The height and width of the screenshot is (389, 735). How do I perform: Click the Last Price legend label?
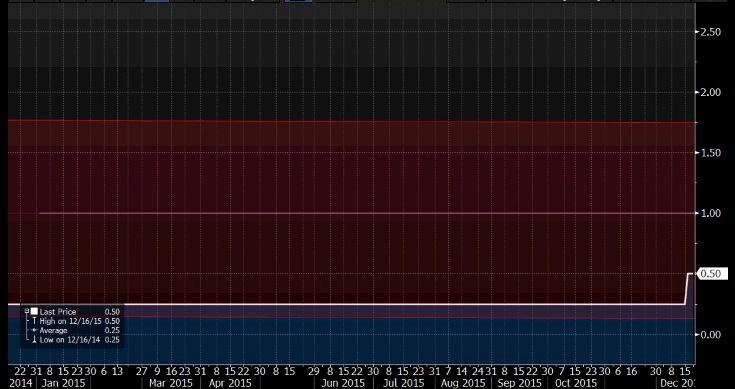point(58,312)
